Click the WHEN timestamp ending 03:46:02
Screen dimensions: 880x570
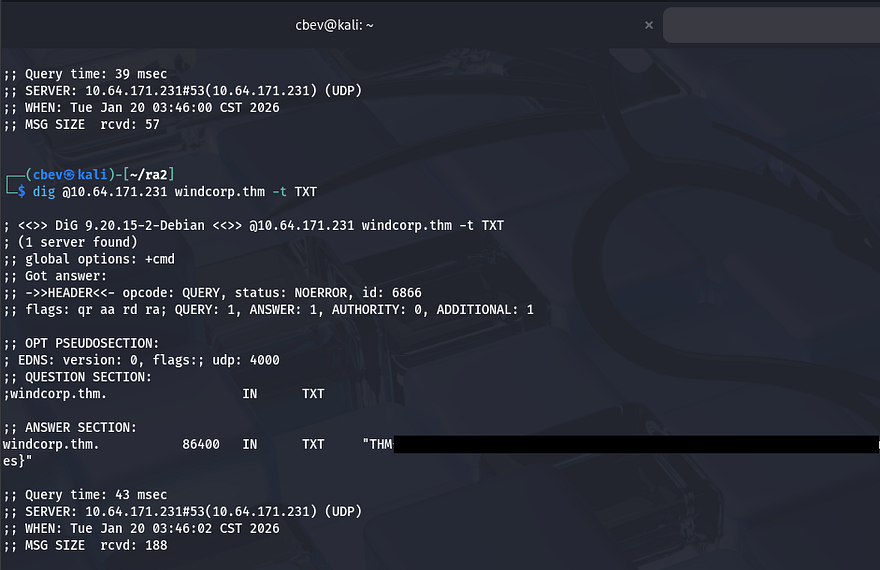pos(141,528)
